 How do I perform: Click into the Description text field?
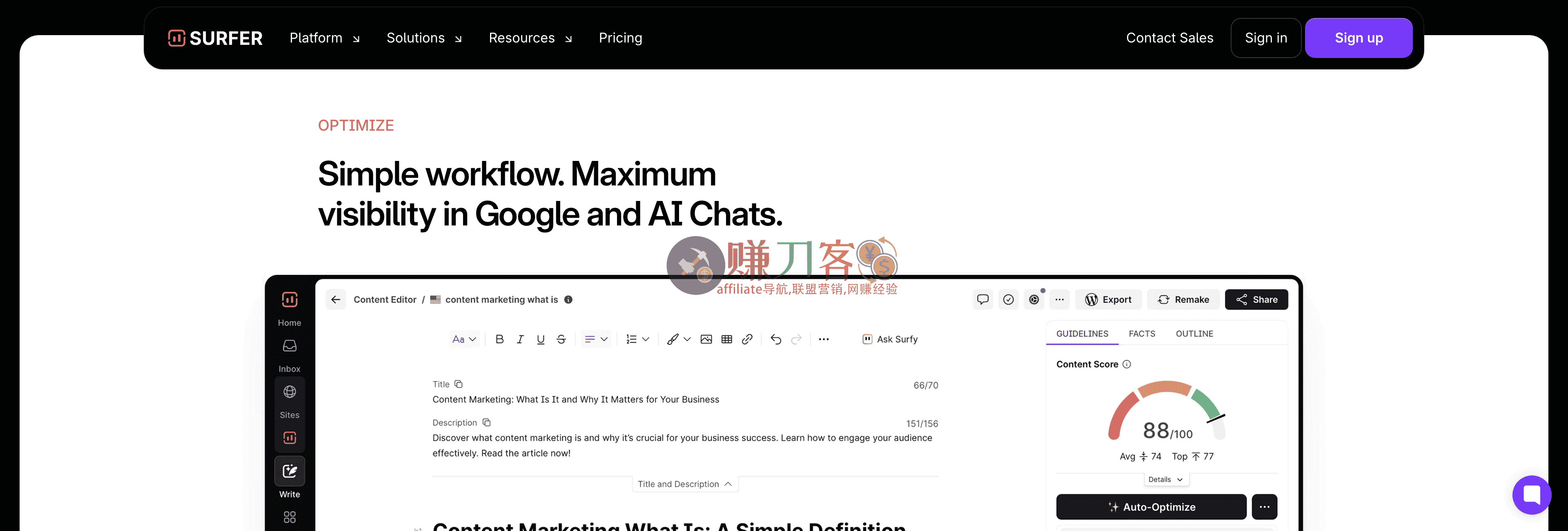click(x=682, y=445)
